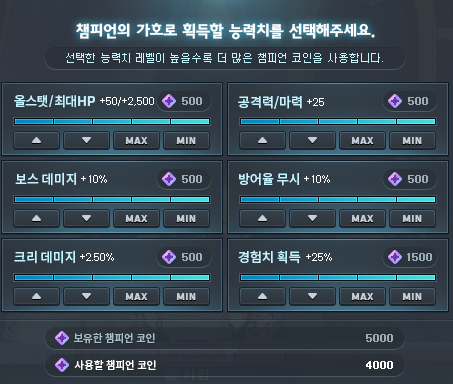Set 경험치 획득 to MIN
The height and width of the screenshot is (384, 453).
pyautogui.click(x=412, y=296)
